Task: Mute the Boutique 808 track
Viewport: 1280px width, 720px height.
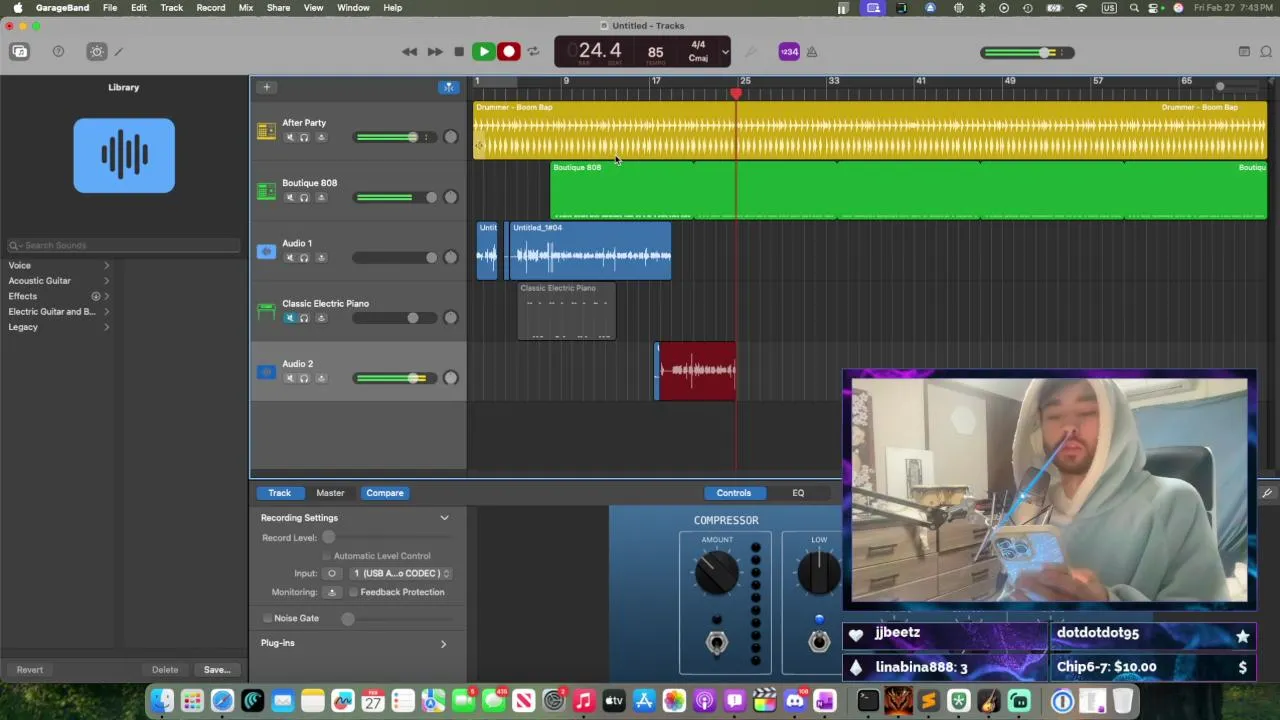Action: point(290,197)
